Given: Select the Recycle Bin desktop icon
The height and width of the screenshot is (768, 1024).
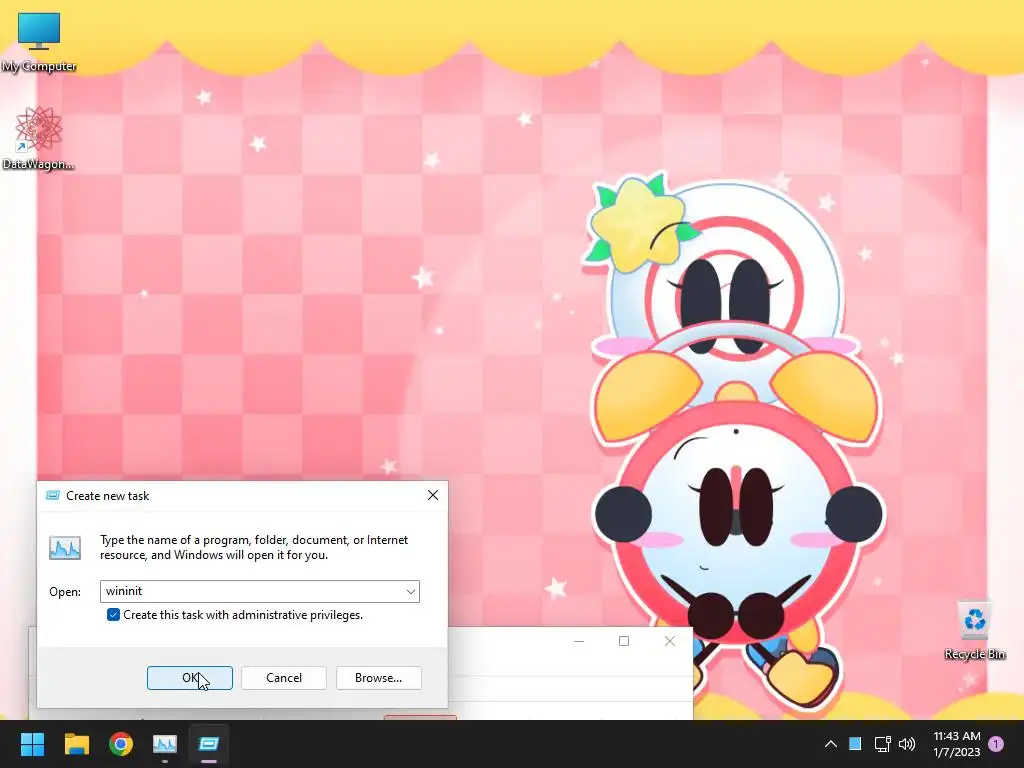Looking at the screenshot, I should pos(974,631).
